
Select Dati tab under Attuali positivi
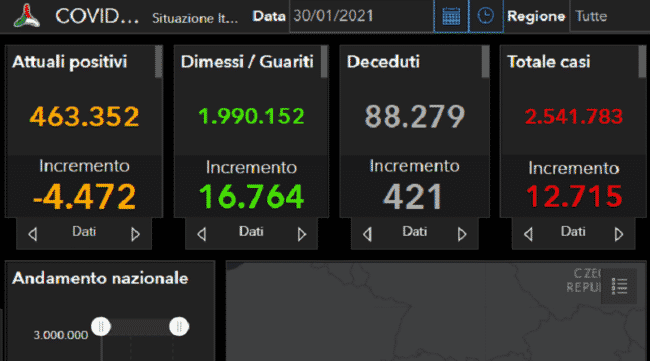pos(84,231)
